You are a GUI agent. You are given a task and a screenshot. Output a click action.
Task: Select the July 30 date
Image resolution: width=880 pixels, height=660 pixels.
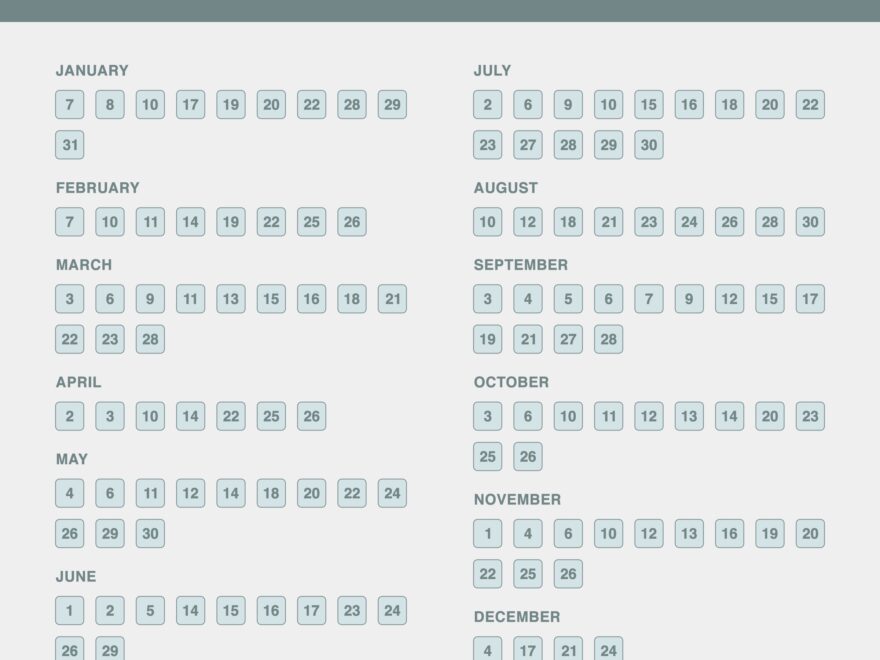[x=649, y=145]
